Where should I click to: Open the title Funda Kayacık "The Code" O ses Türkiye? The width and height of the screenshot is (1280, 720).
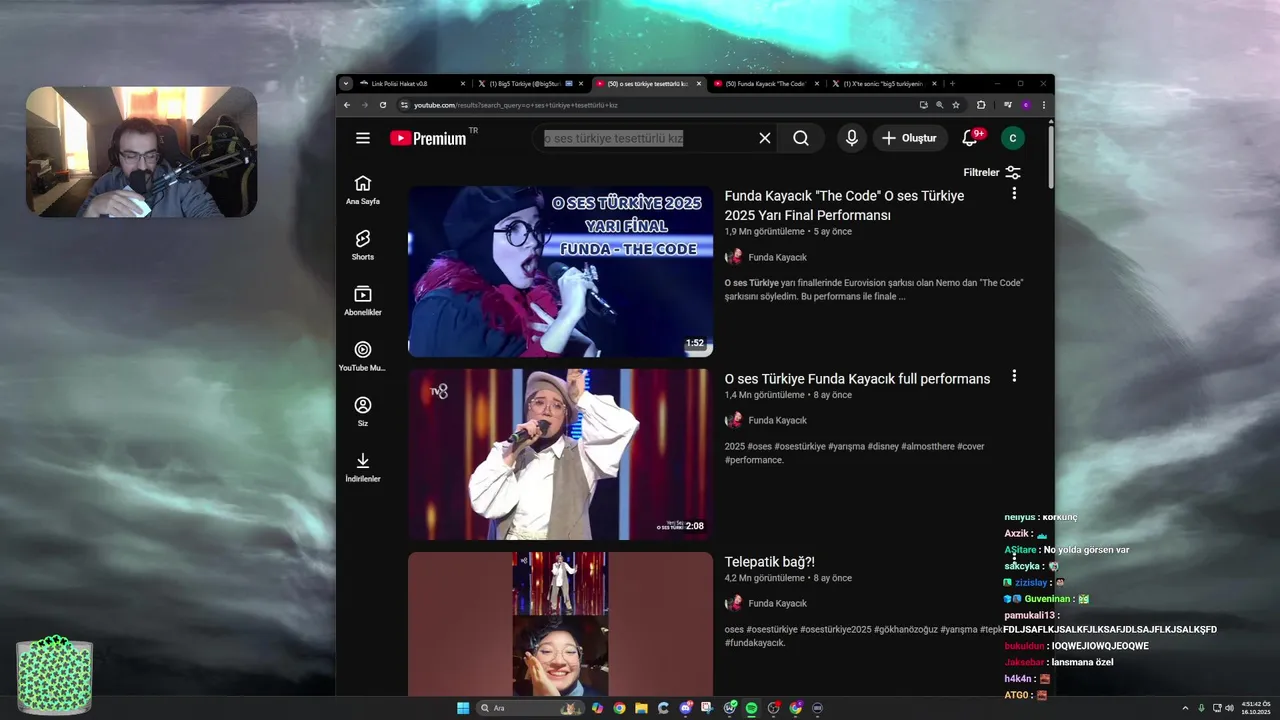[x=845, y=205]
